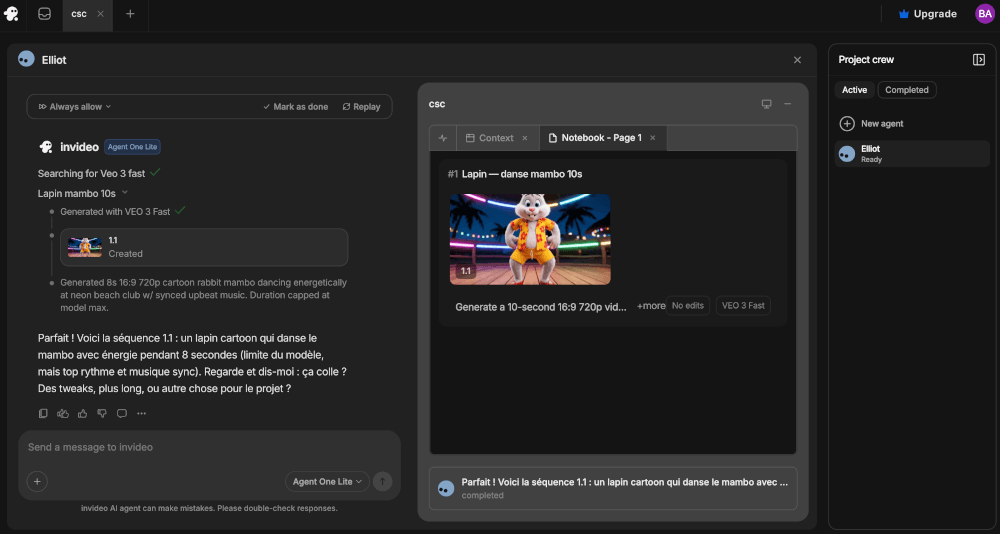
Task: Collapse the Lapin mambo 10s step
Action: (x=125, y=193)
